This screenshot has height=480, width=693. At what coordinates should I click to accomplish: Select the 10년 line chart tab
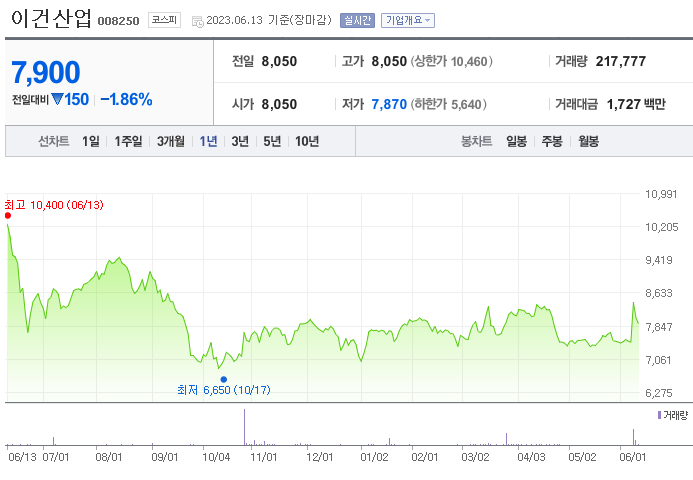click(x=307, y=141)
